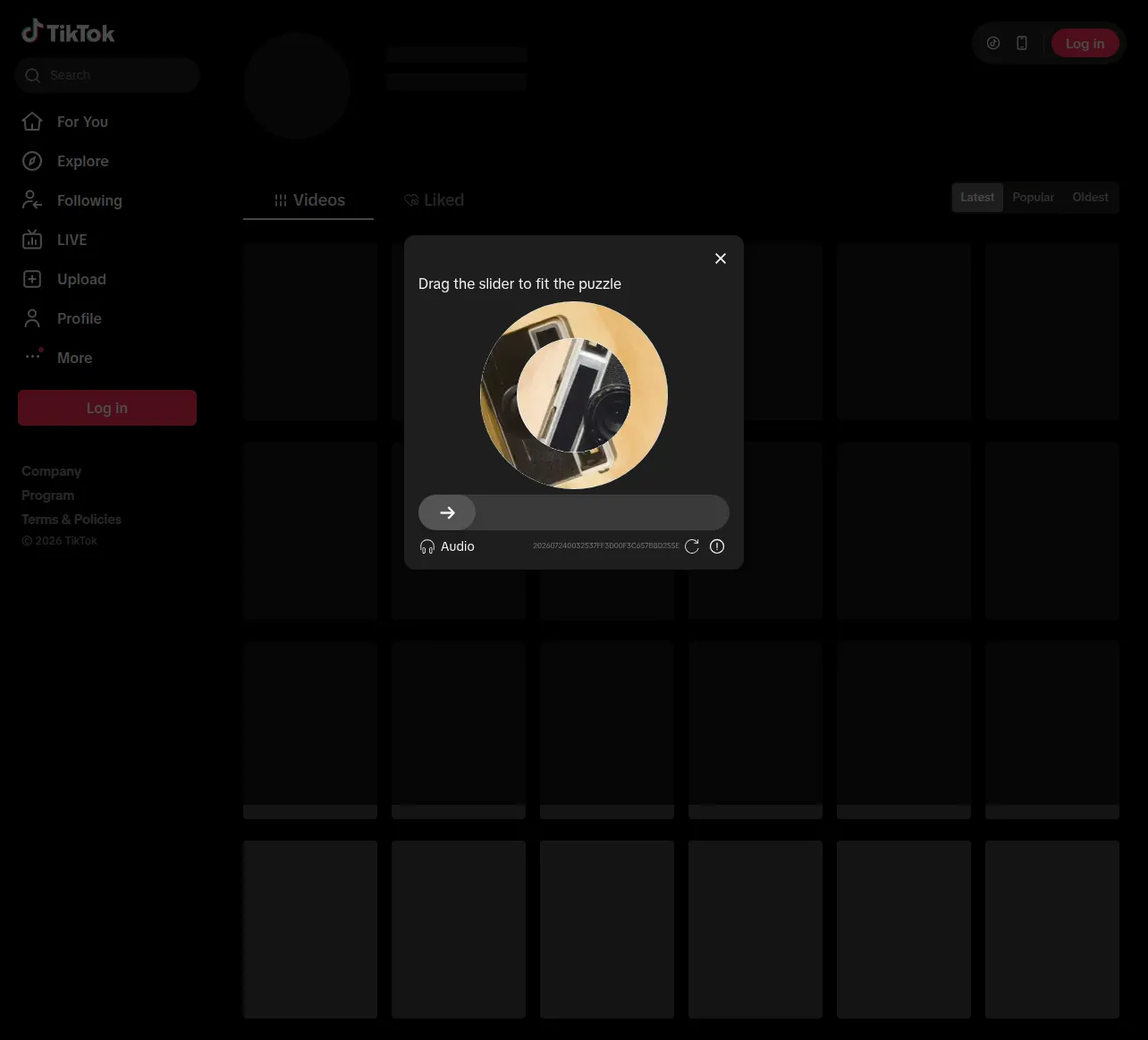Click the arrow handle on the puzzle slider

click(x=447, y=512)
